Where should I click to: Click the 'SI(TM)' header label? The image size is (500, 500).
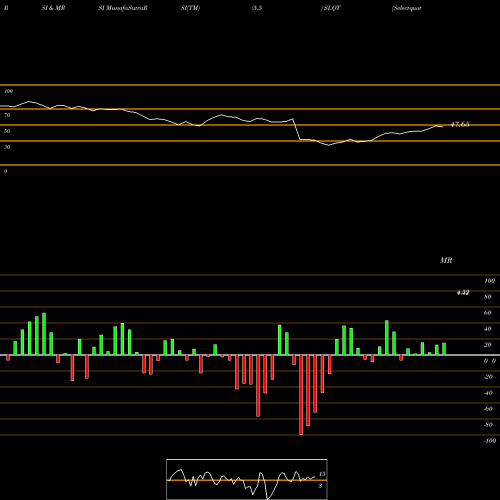[190, 8]
